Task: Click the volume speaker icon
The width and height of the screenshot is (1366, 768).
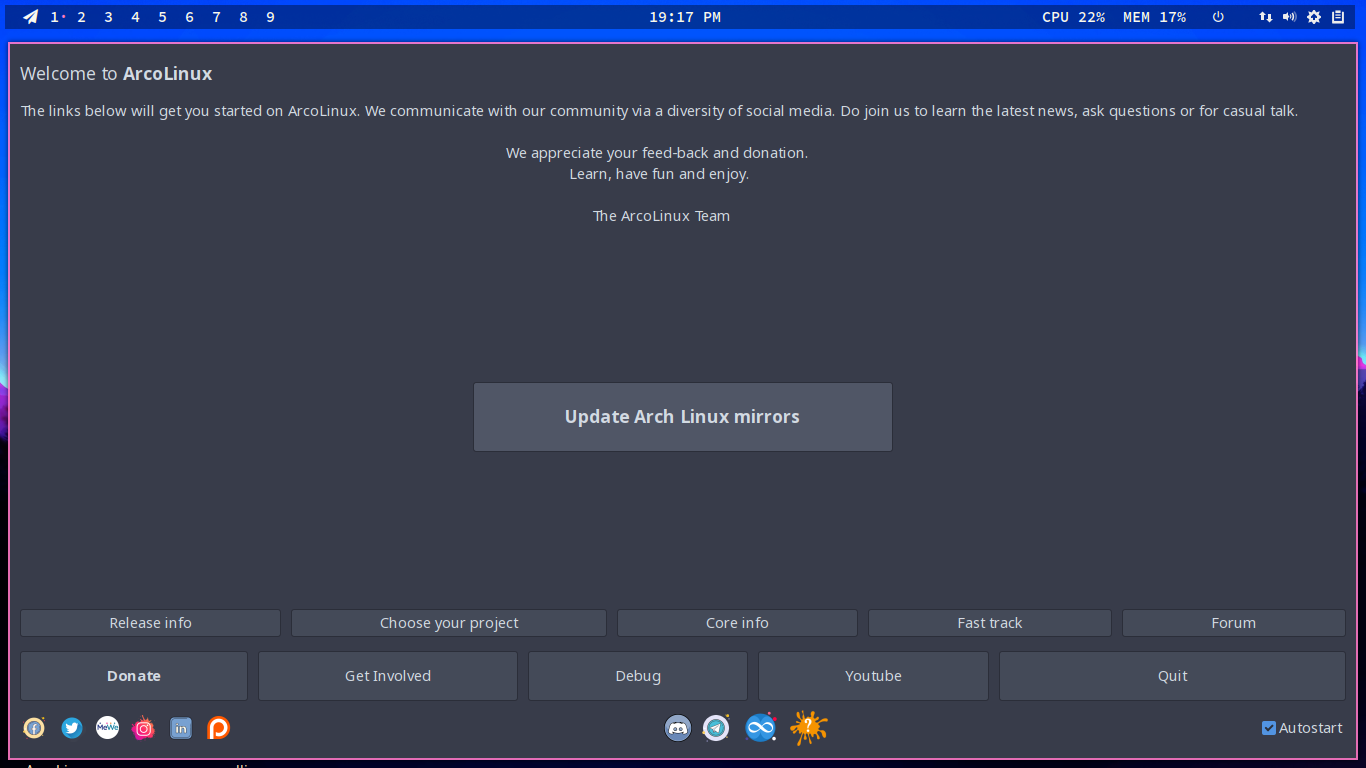Action: point(1290,17)
